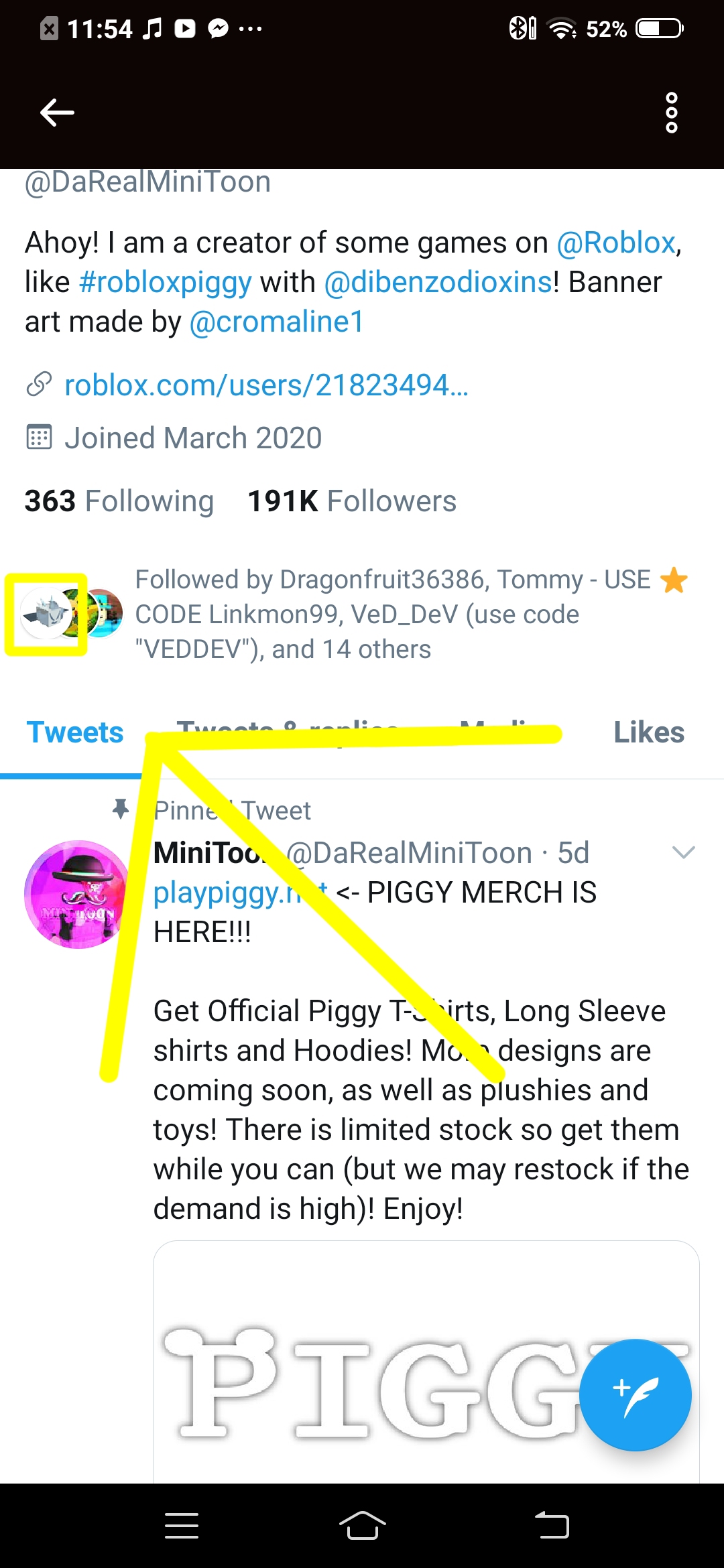
Task: View the 191K Followers list
Action: [x=352, y=501]
